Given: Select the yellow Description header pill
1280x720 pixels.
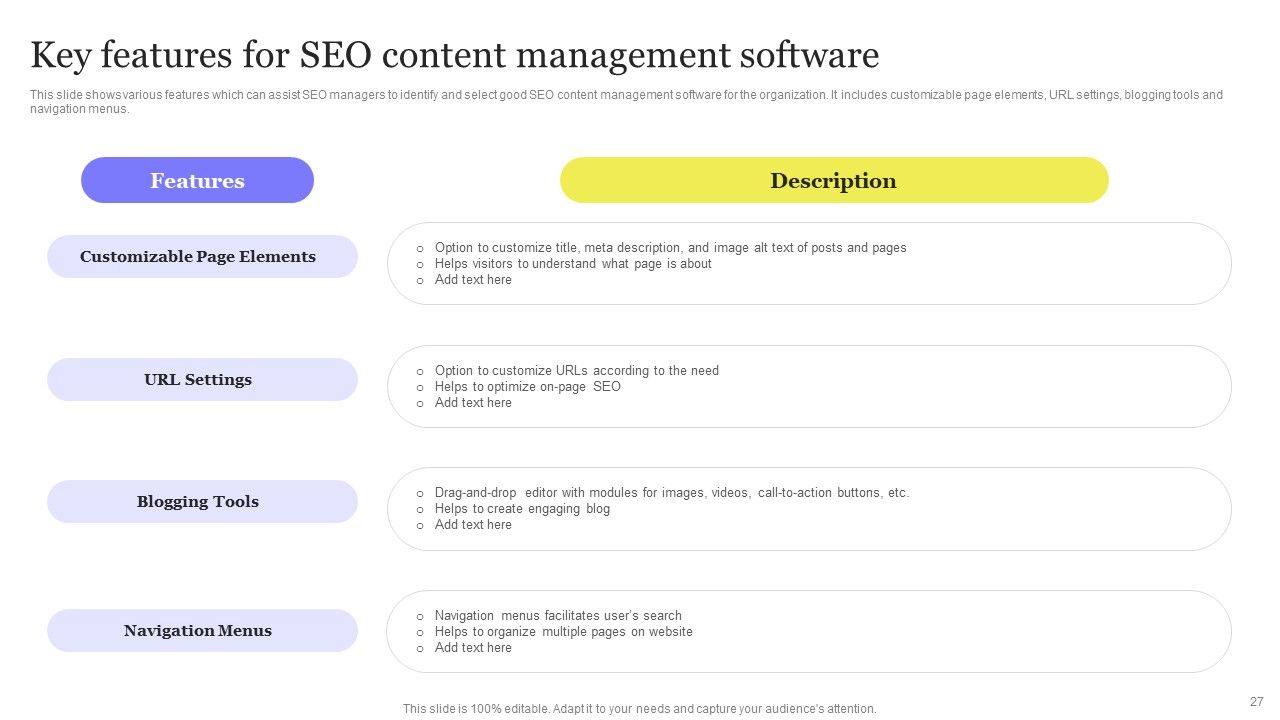Looking at the screenshot, I should point(834,180).
